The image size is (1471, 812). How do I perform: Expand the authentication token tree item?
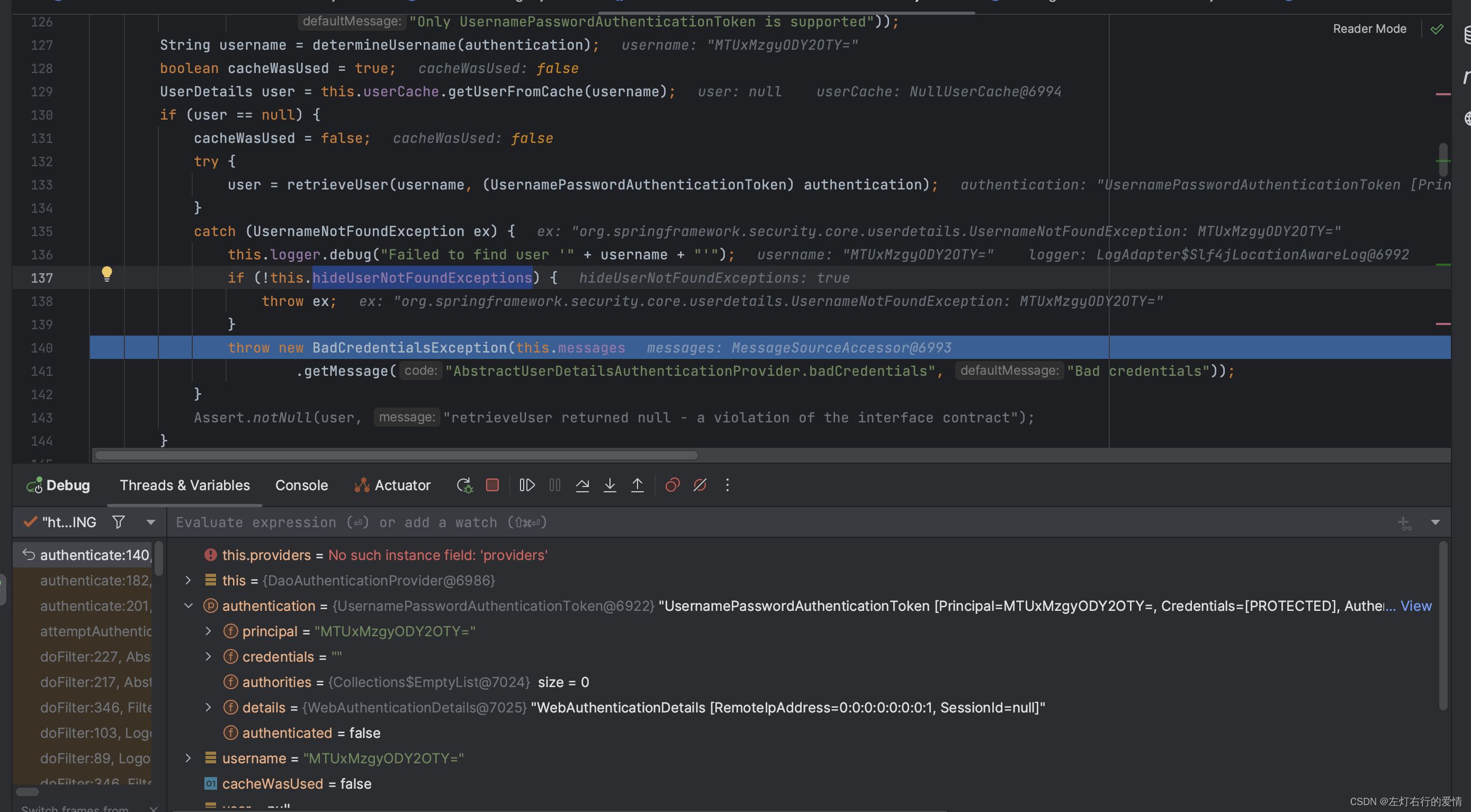[x=186, y=606]
